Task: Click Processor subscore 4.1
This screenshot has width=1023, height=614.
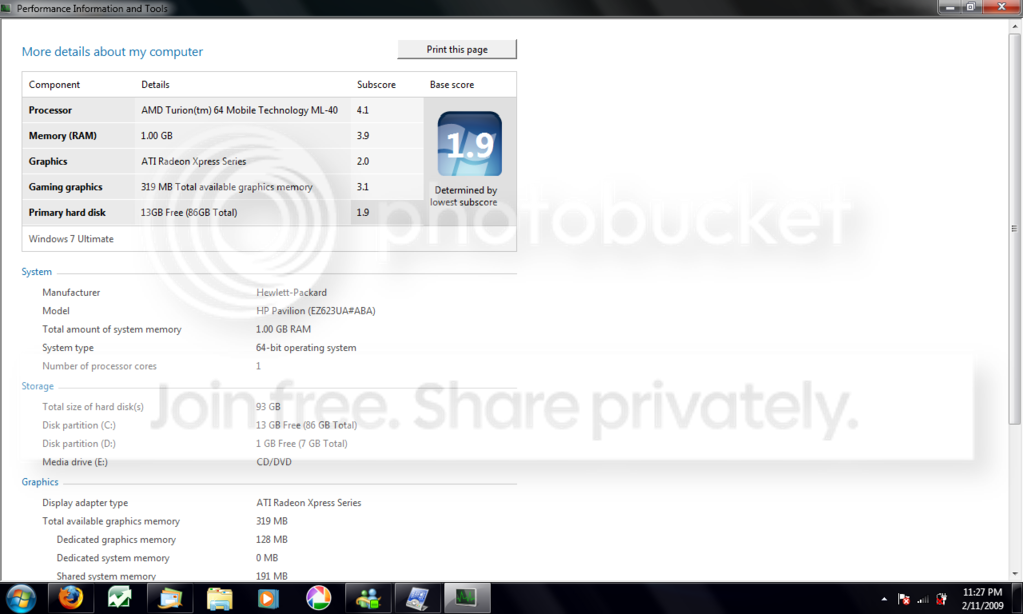Action: (x=363, y=110)
